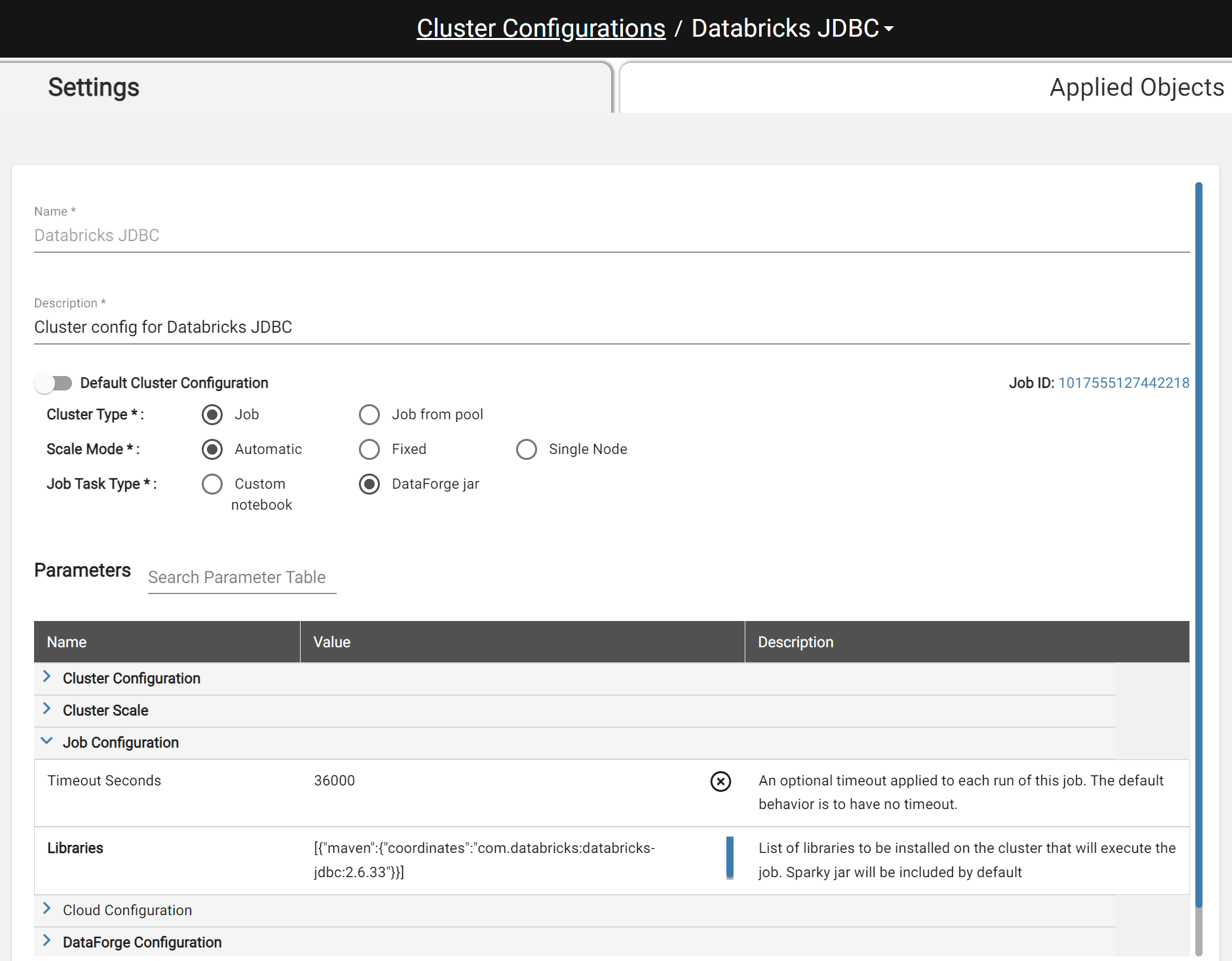Select the Job from pool cluster type

pos(369,415)
